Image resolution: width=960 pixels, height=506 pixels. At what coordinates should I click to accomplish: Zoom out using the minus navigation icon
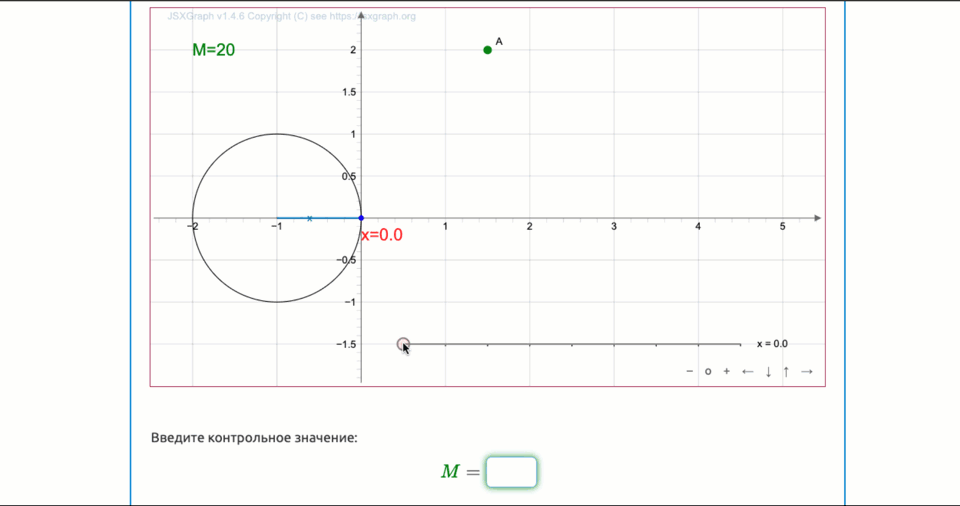689,372
